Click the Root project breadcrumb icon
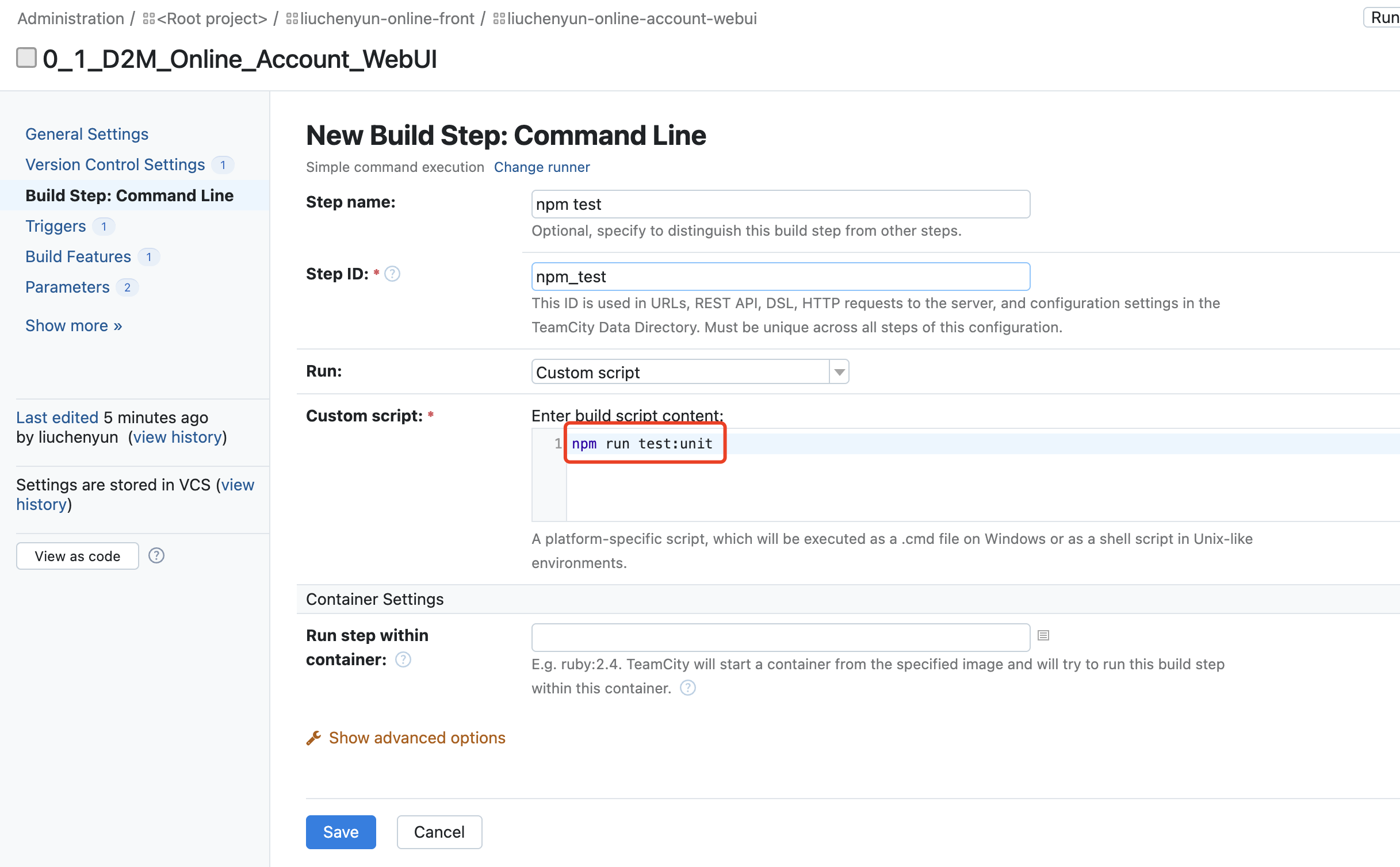The image size is (1400, 867). pyautogui.click(x=149, y=19)
